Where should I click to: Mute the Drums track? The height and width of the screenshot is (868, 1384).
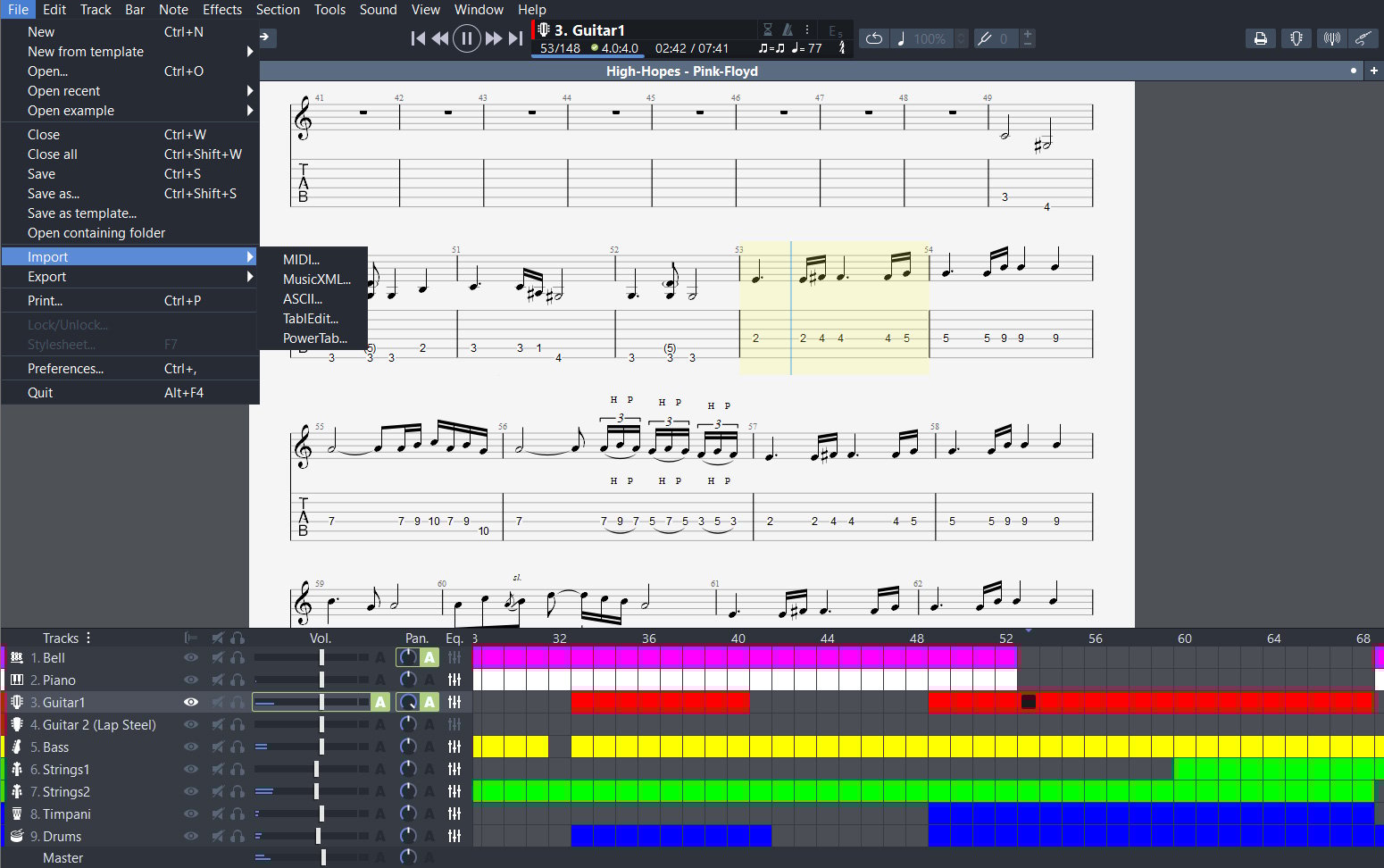coord(217,836)
